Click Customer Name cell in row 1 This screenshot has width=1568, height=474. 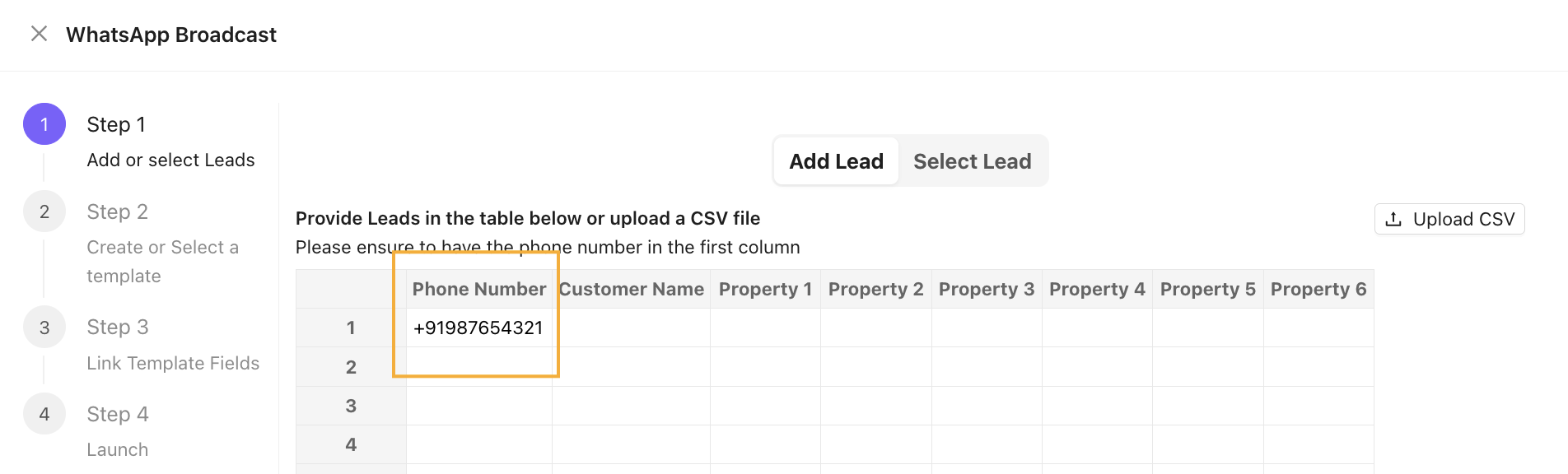coord(631,328)
